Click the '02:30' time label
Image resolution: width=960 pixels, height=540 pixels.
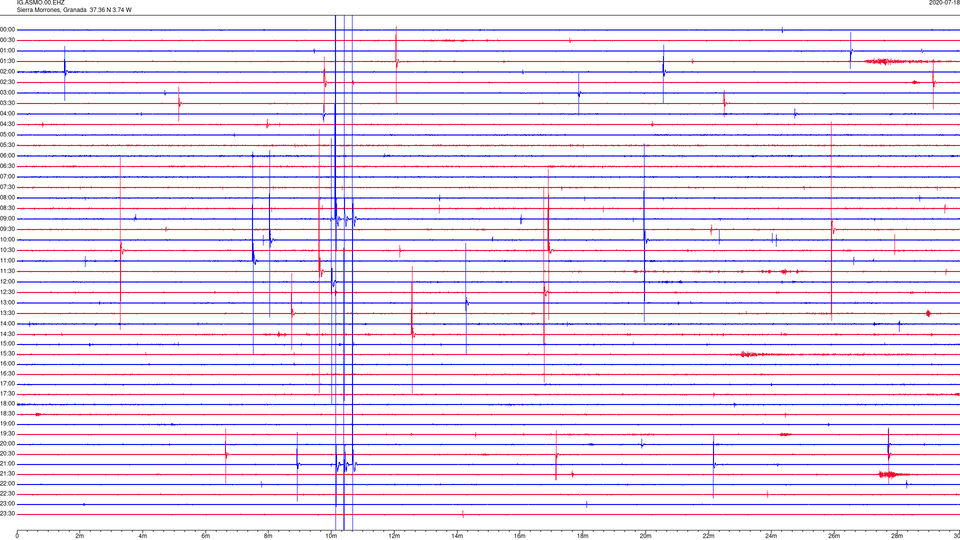click(x=8, y=82)
